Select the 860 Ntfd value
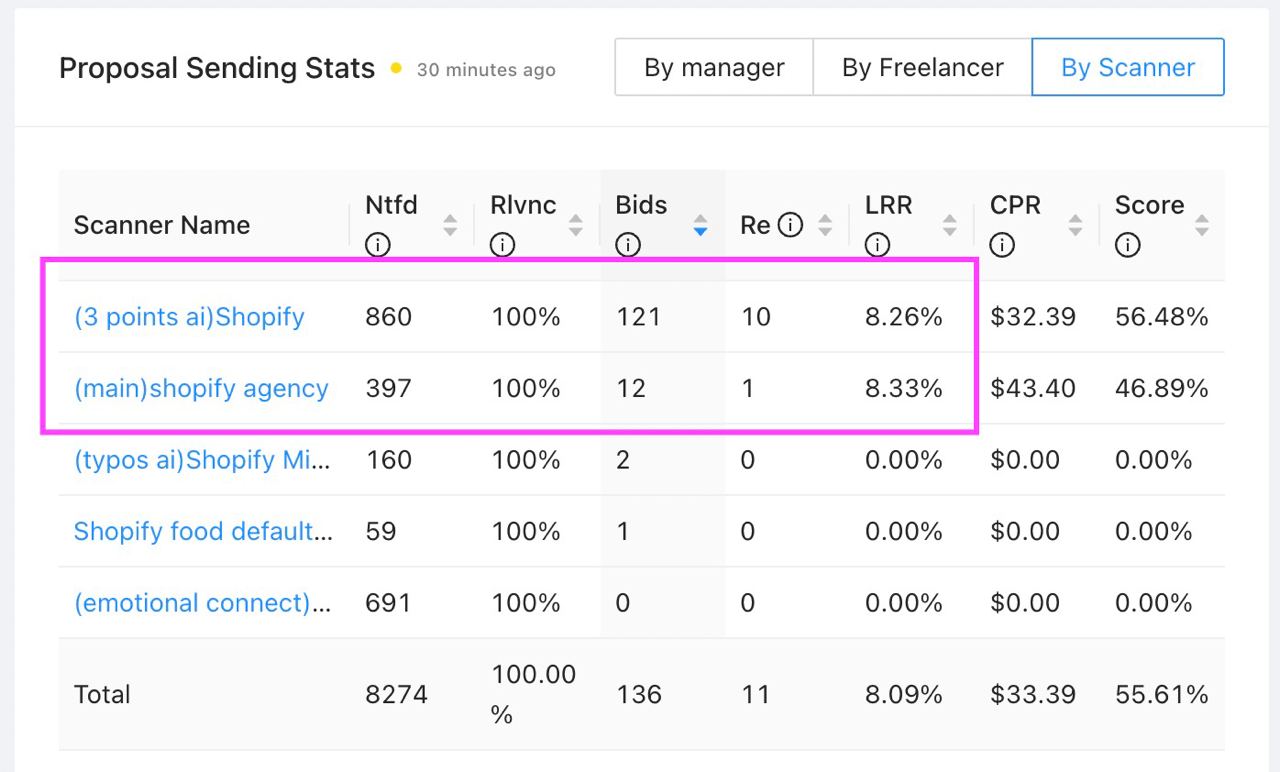 pos(388,317)
